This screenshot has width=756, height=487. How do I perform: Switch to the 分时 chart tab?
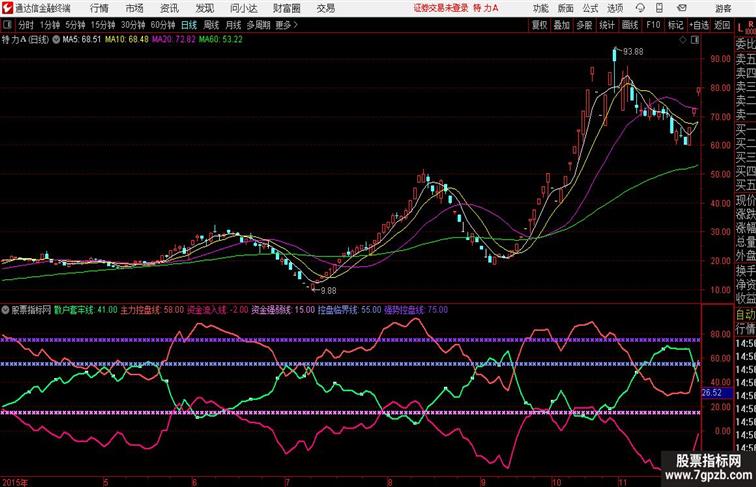click(26, 25)
